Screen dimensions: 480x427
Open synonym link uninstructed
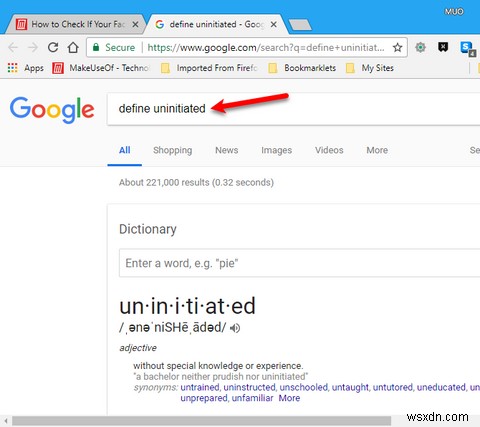[249, 387]
